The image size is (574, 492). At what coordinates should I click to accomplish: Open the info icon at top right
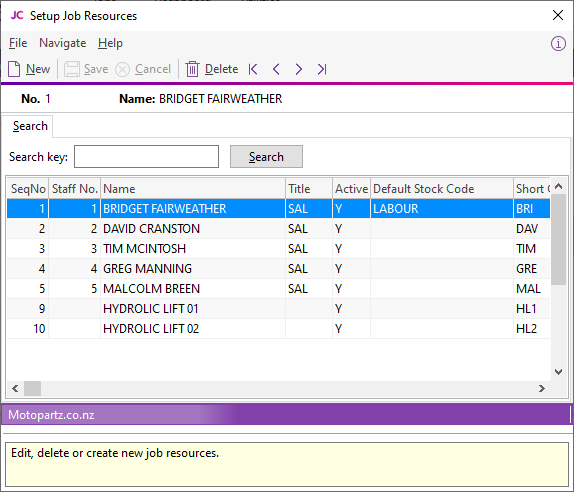pyautogui.click(x=558, y=44)
